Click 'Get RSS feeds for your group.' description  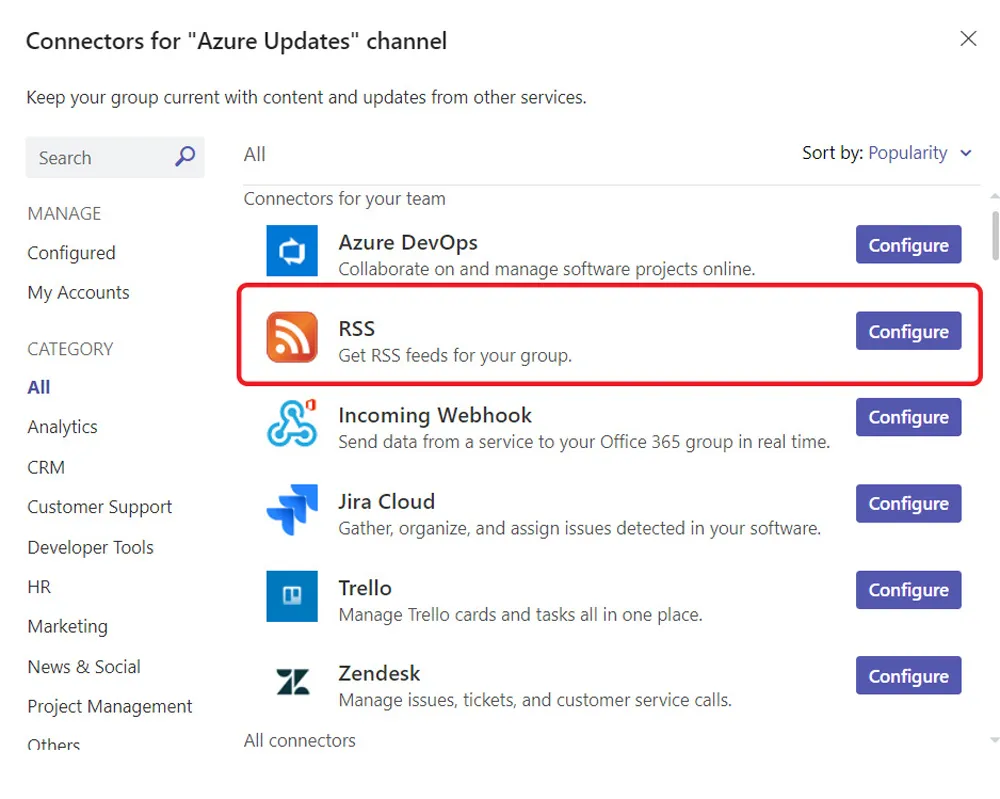tap(455, 355)
